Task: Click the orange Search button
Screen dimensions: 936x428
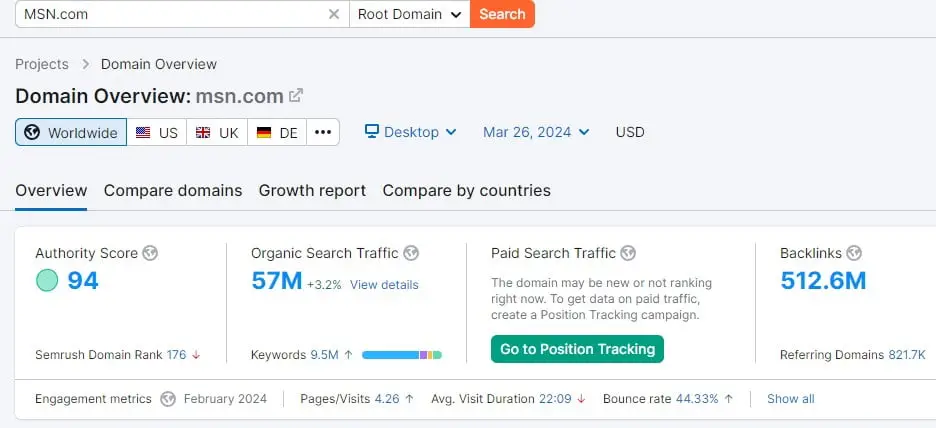Action: (502, 14)
